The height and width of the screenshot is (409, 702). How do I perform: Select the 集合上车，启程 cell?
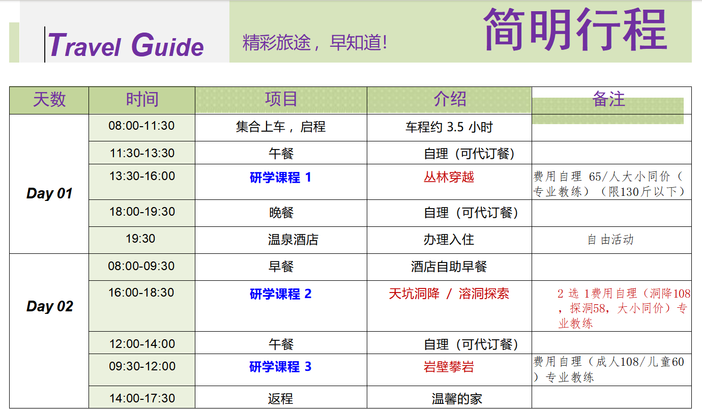point(281,127)
